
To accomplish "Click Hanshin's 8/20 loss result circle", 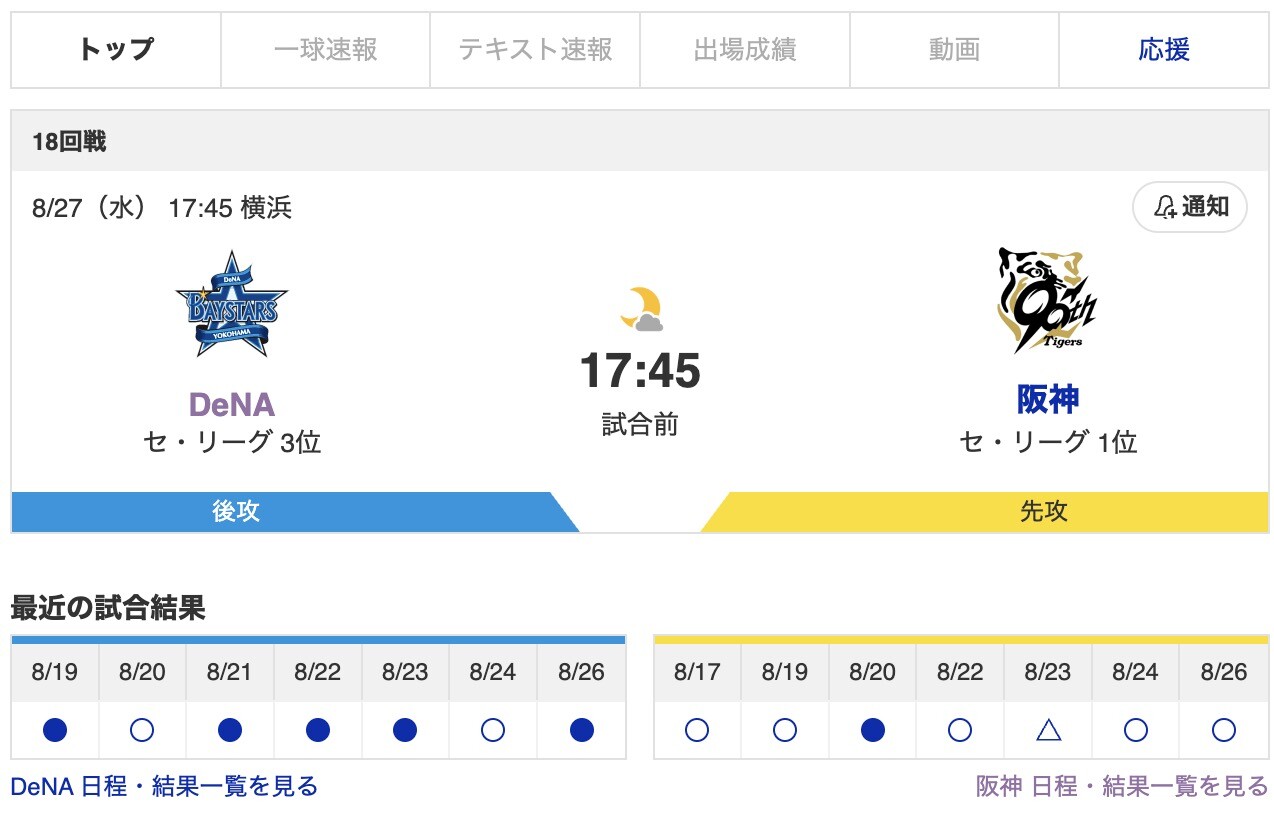I will point(872,731).
